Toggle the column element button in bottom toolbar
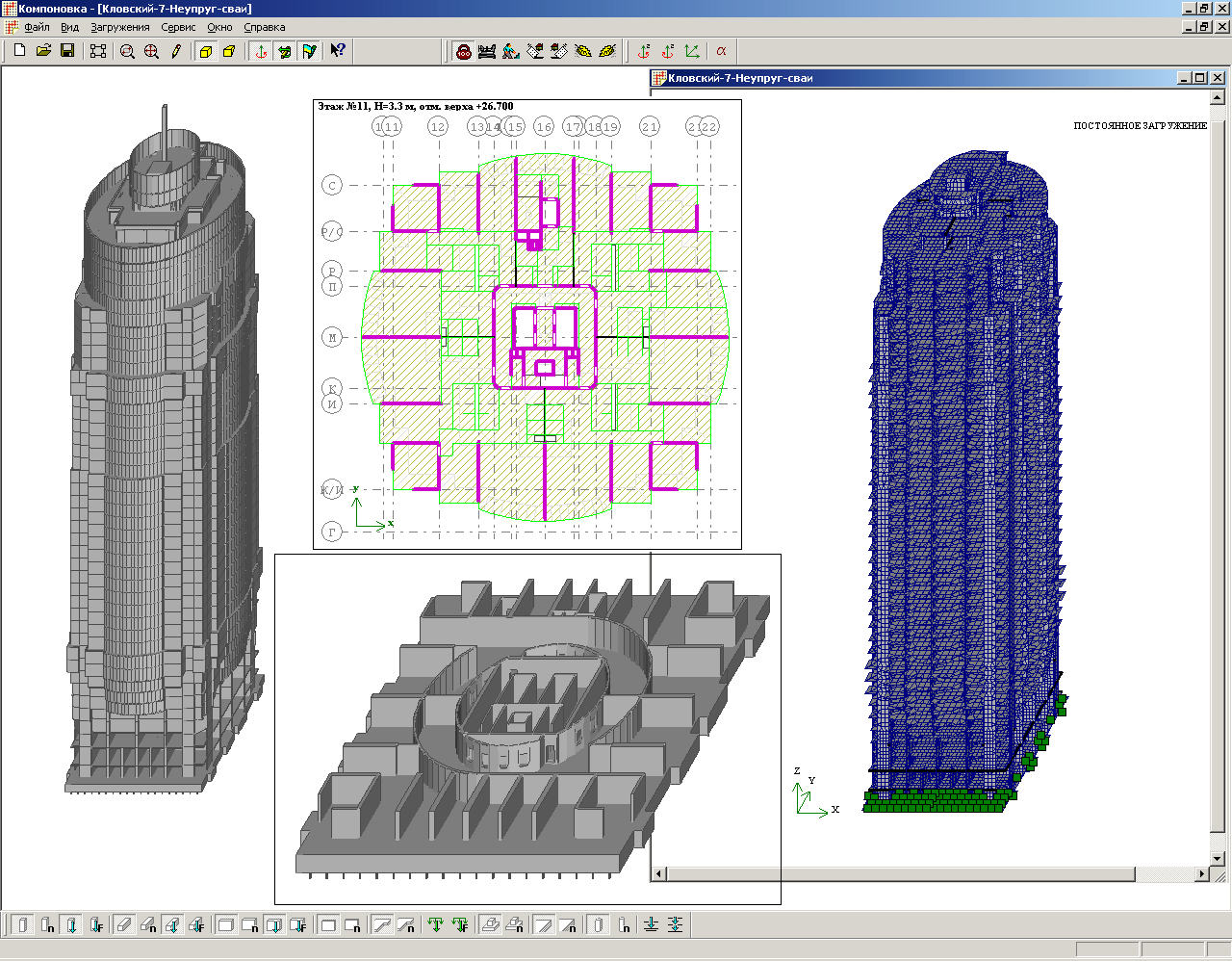Screen dimensions: 1232x961 [23, 925]
